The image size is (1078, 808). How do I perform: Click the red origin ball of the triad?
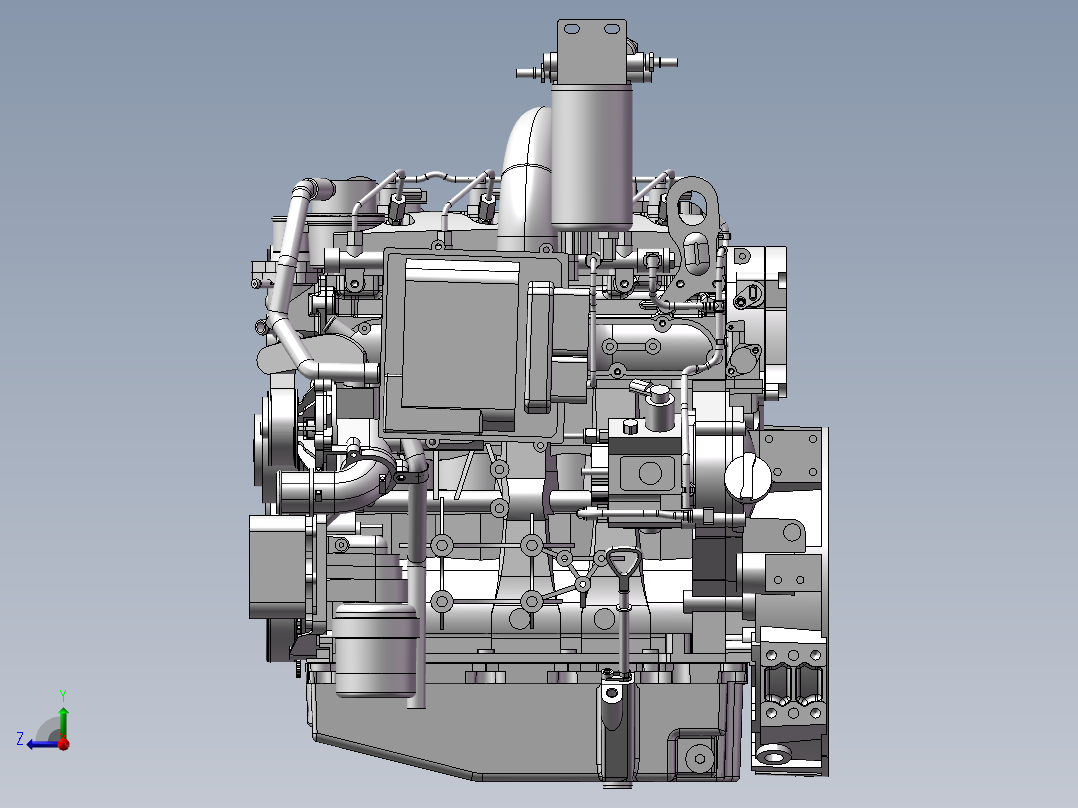(x=64, y=744)
